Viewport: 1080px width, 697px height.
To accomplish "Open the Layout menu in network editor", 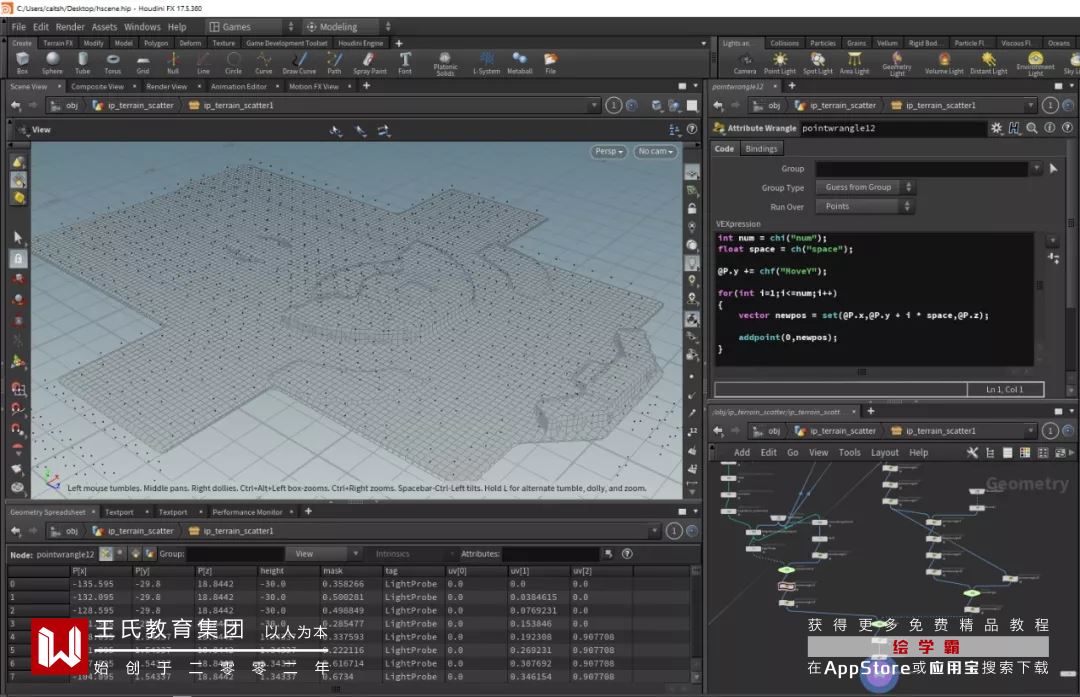I will pyautogui.click(x=884, y=452).
